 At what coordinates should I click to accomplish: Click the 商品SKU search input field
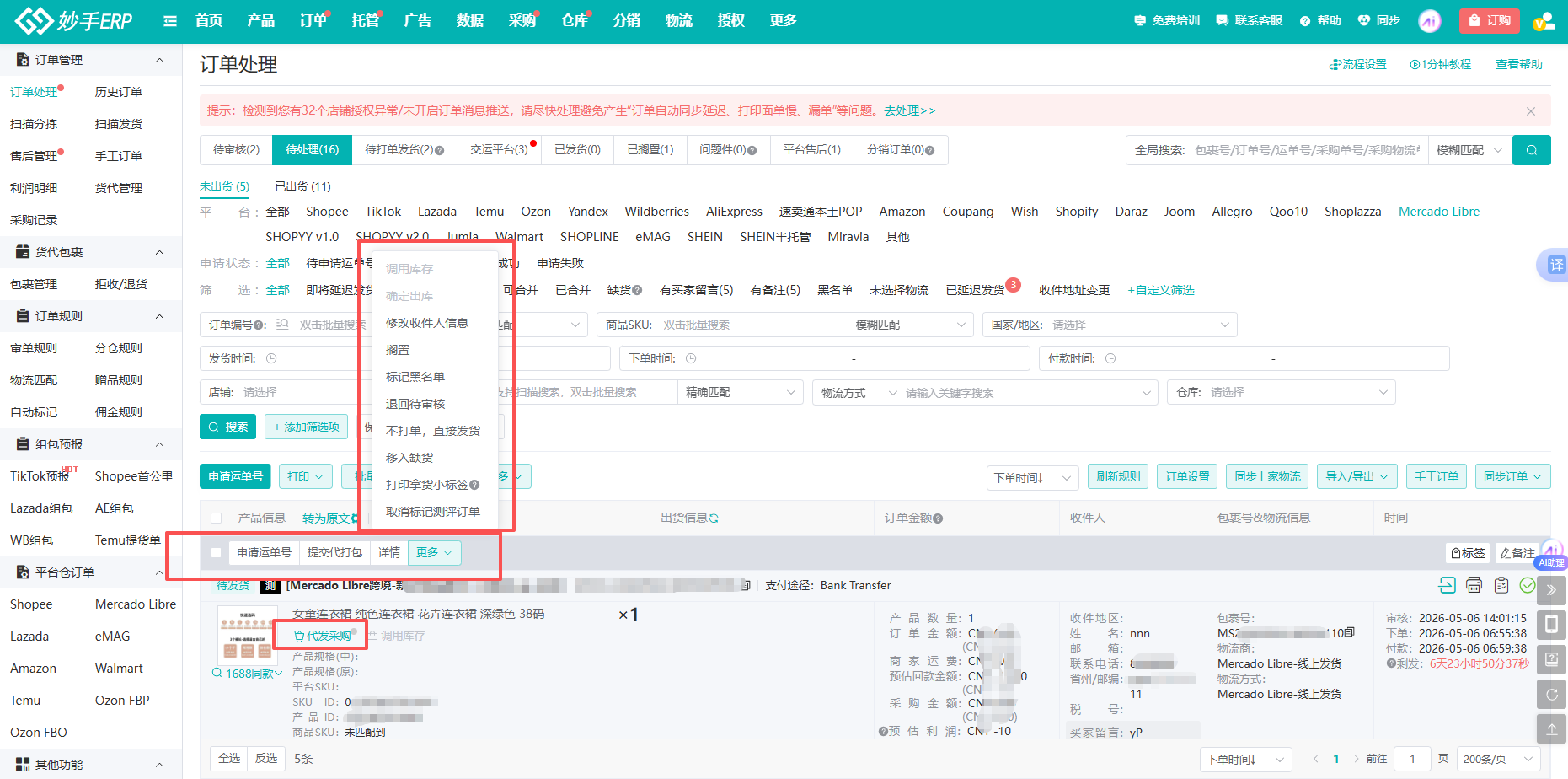pyautogui.click(x=722, y=325)
